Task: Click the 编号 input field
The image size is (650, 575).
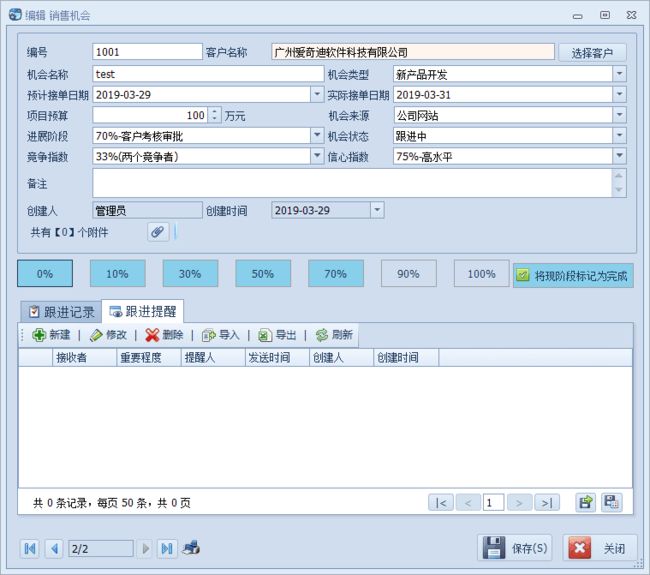Action: pyautogui.click(x=147, y=52)
